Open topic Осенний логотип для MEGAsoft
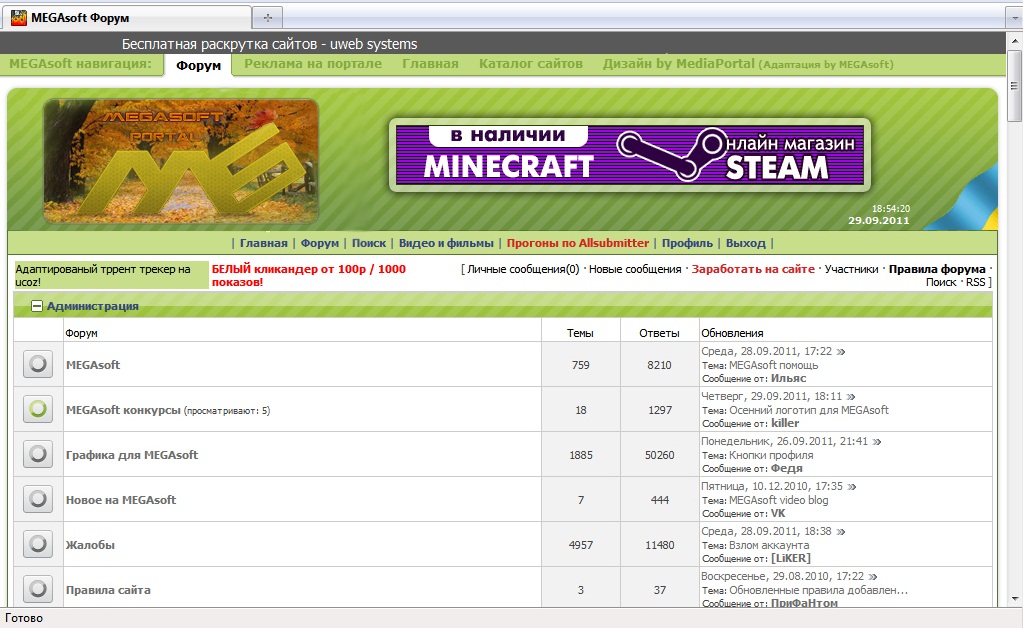Image resolution: width=1023 pixels, height=629 pixels. tap(809, 410)
